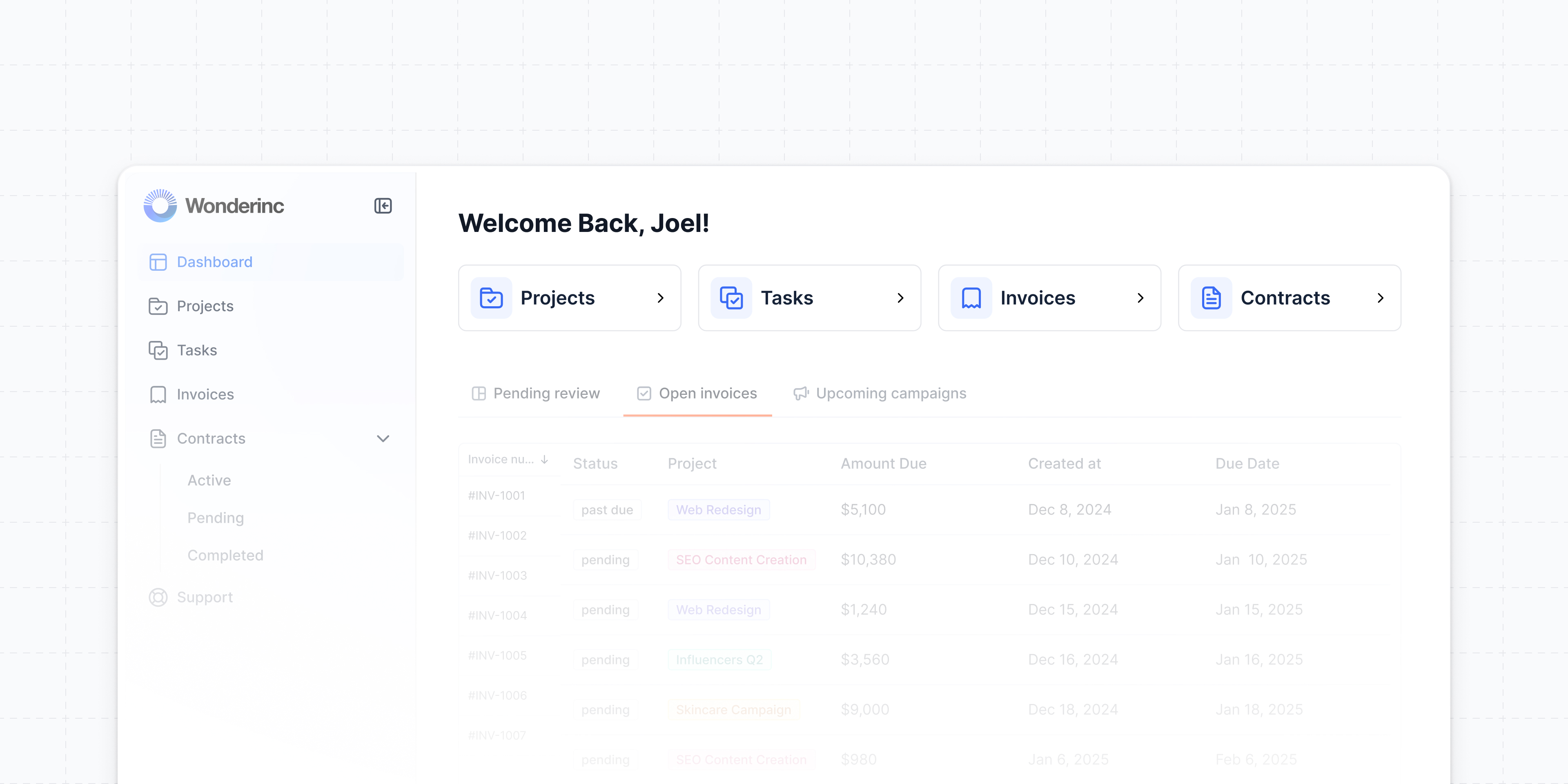
Task: Click the Influencers Q2 project tag
Action: pyautogui.click(x=719, y=660)
